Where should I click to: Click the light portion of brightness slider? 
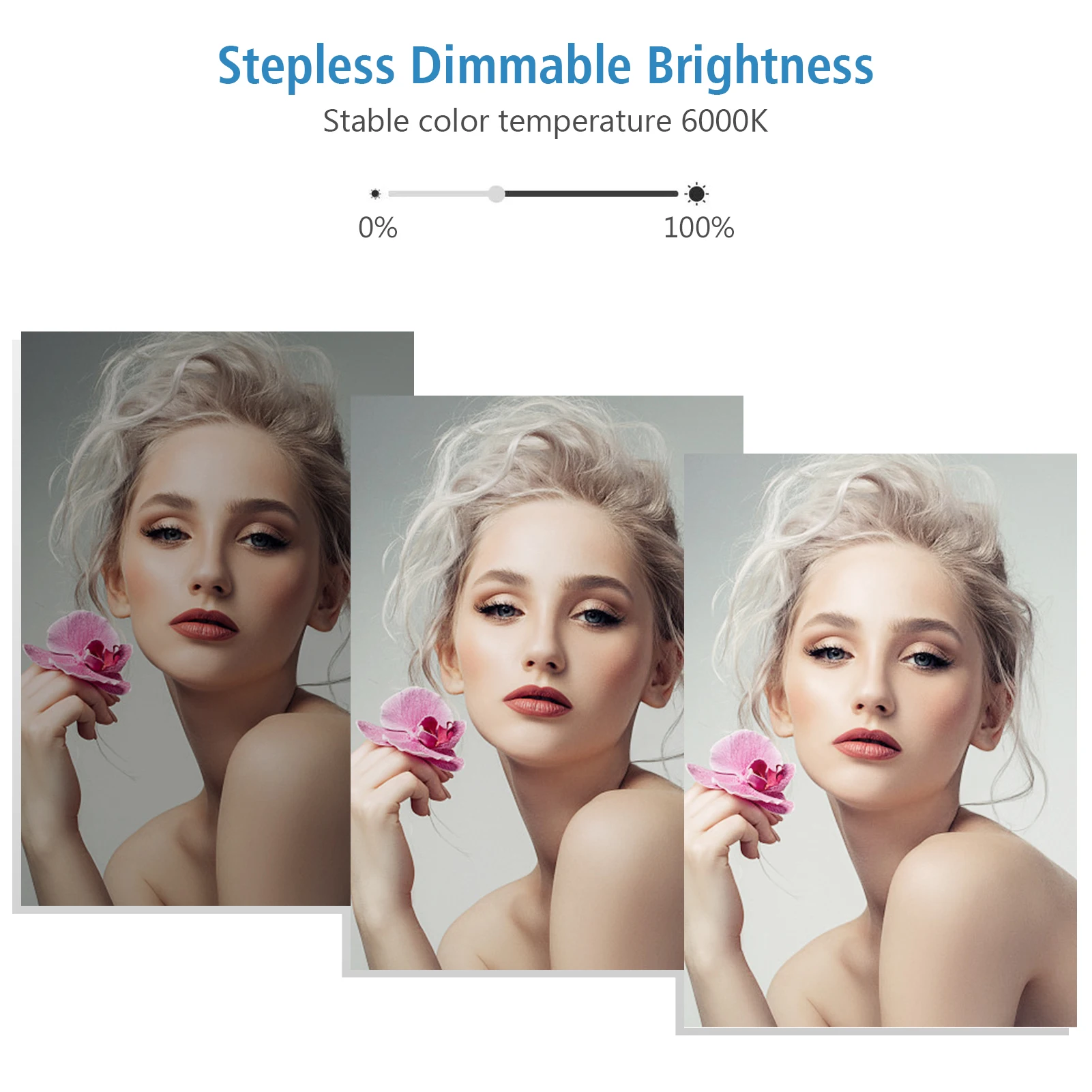439,194
